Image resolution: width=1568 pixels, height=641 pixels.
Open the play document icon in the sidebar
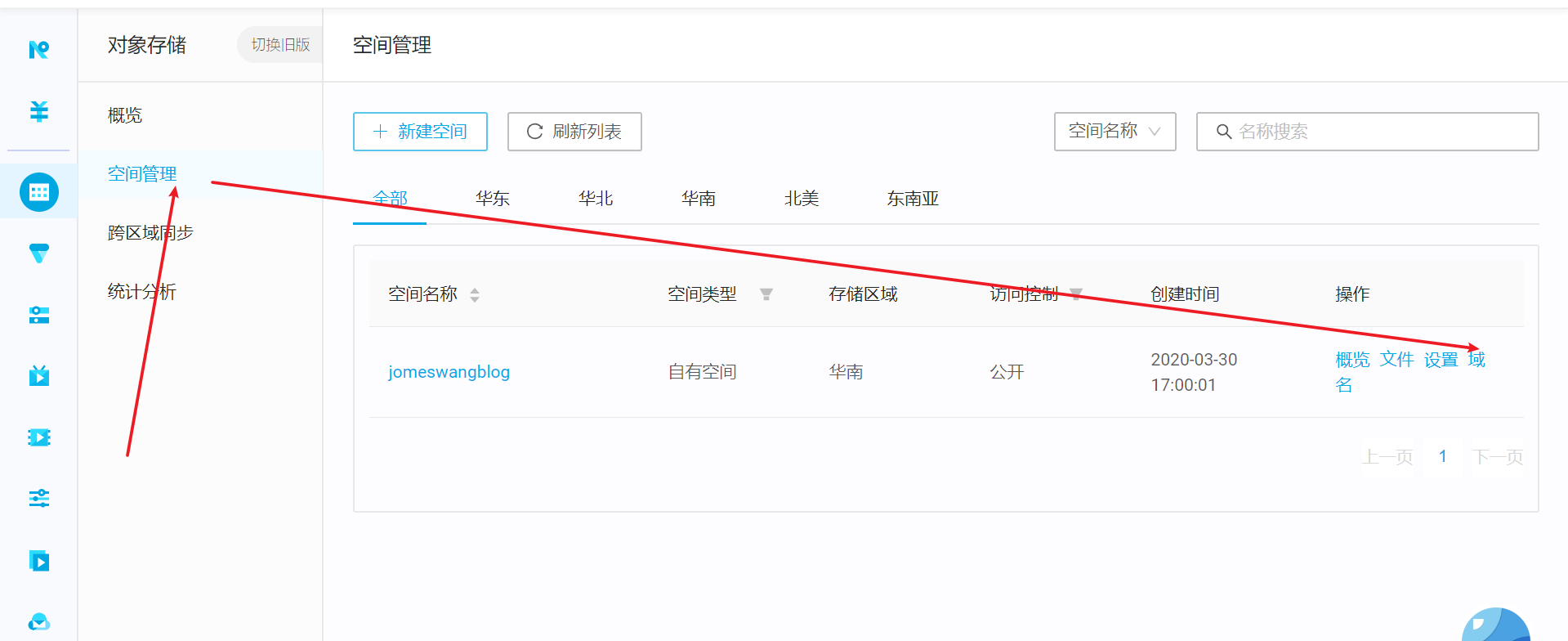(38, 561)
